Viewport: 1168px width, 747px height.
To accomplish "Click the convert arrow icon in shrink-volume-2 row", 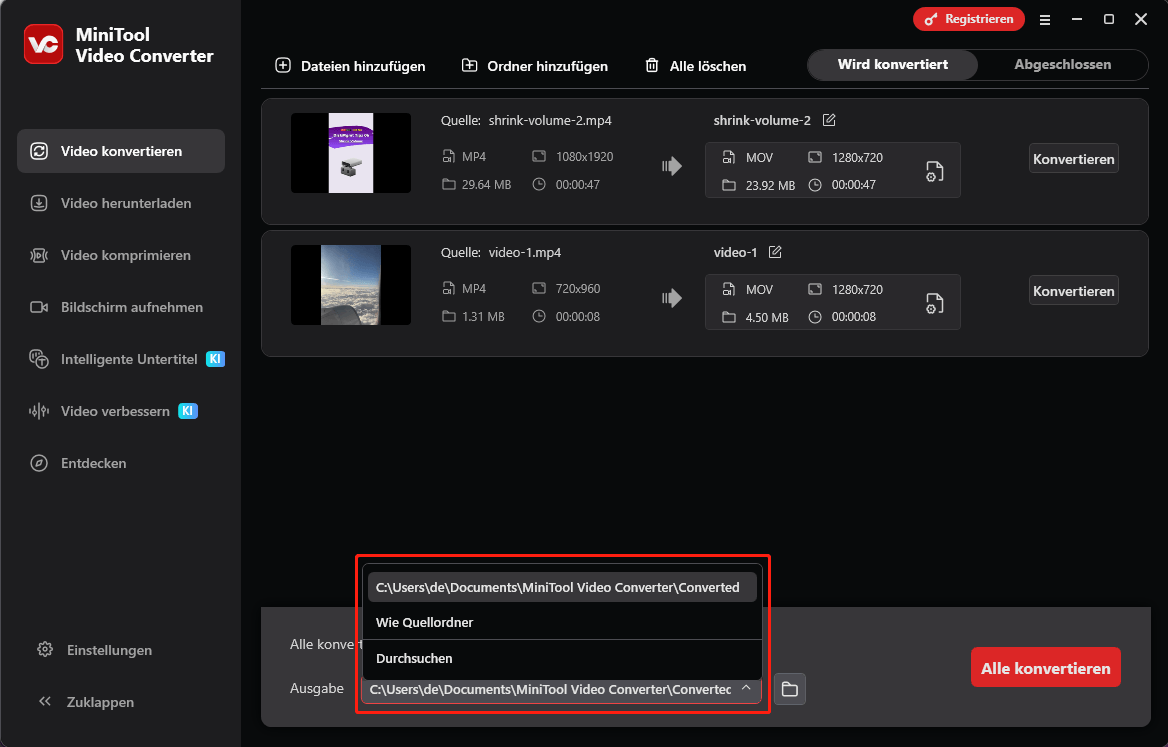I will [672, 166].
